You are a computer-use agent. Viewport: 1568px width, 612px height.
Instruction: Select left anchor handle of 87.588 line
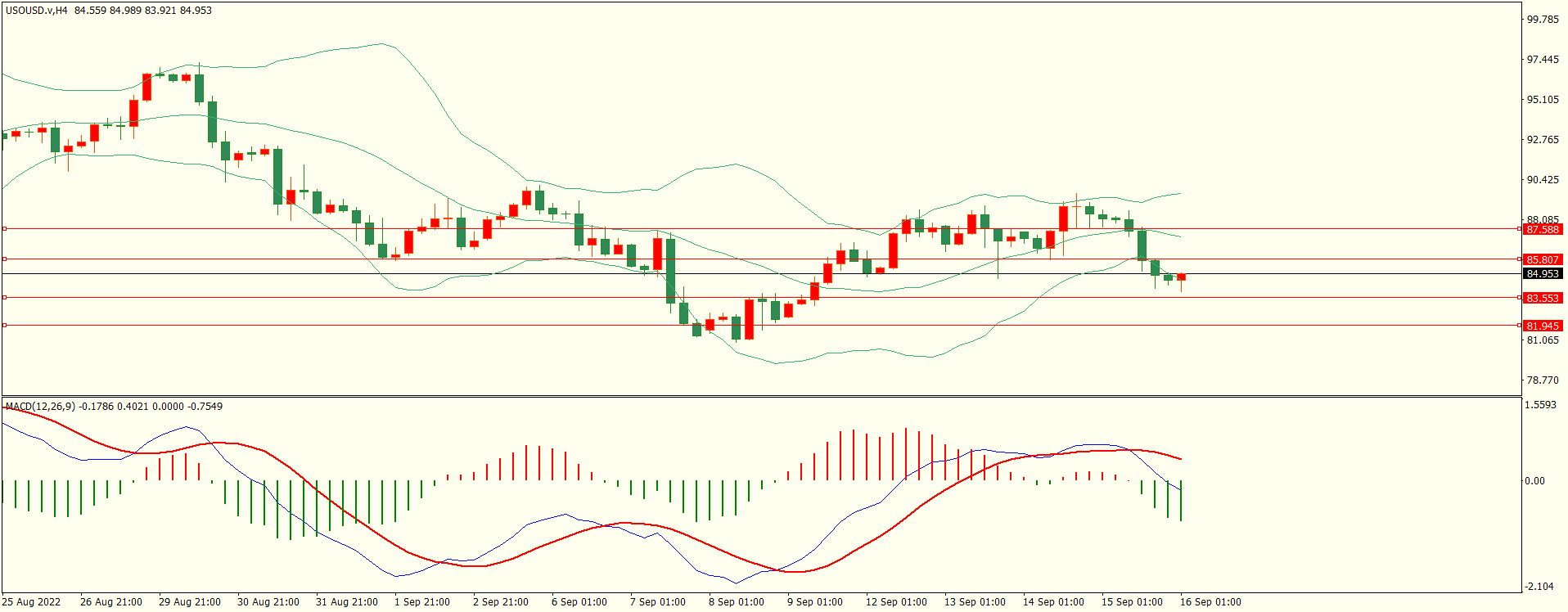[5, 229]
